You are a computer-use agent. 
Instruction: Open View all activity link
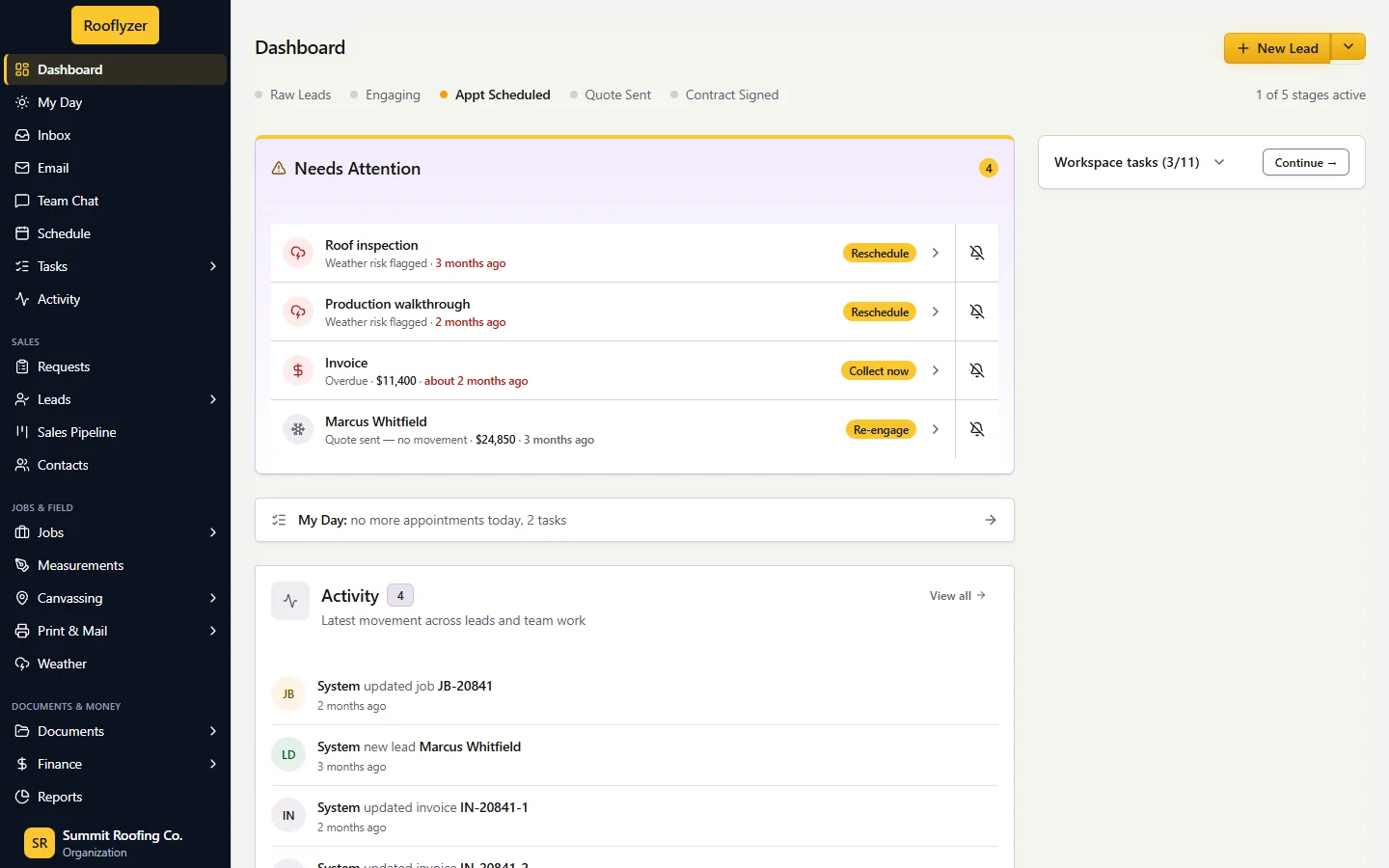[958, 596]
